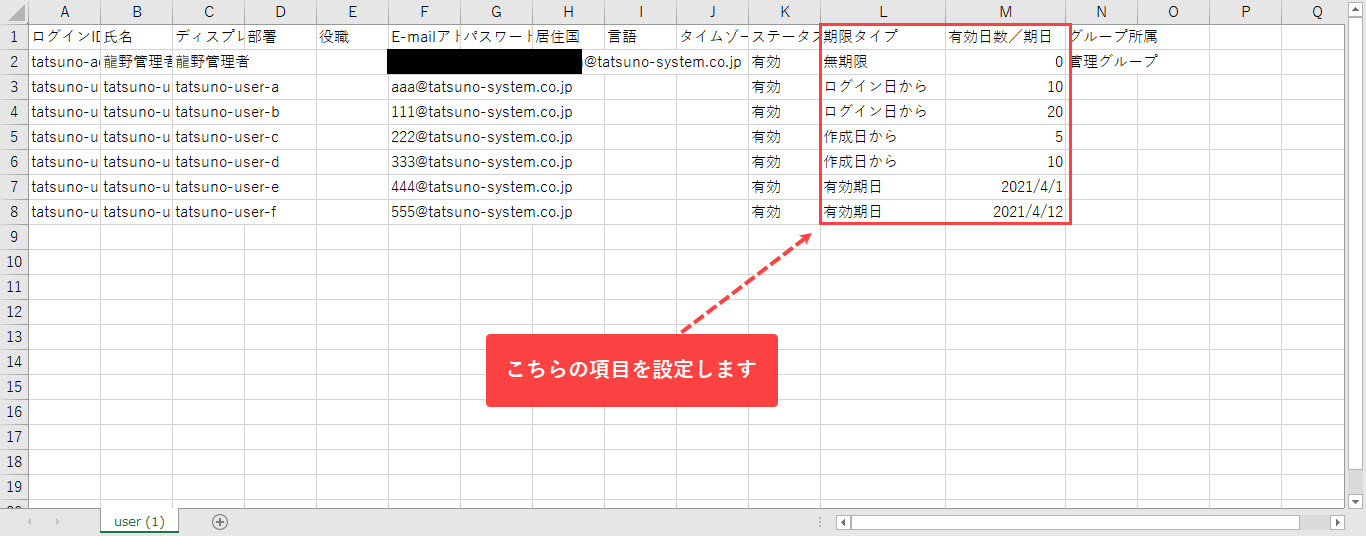Click the next sheet navigation arrow
Image resolution: width=1366 pixels, height=536 pixels.
tap(57, 521)
